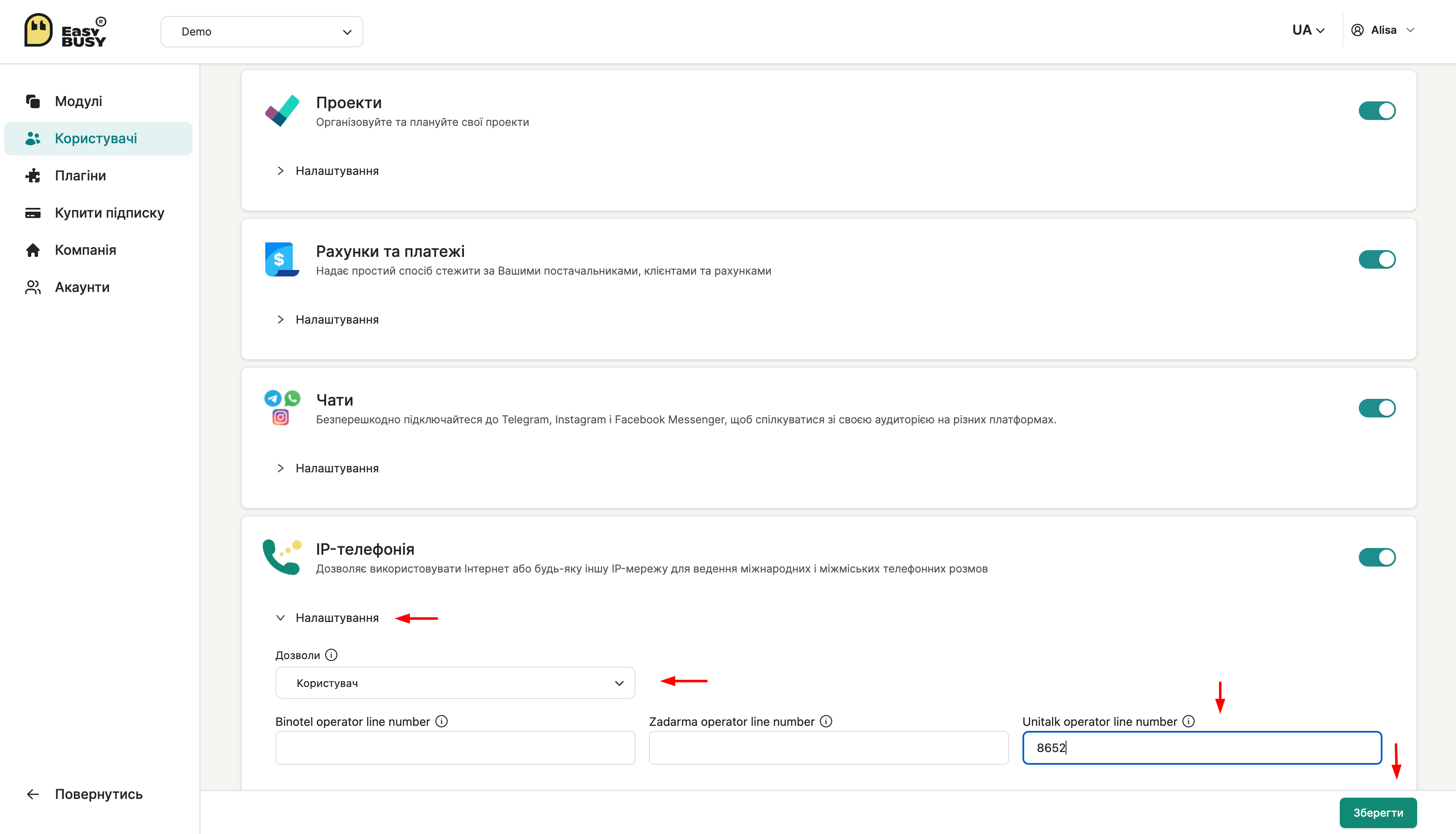
Task: Switch the Чати module toggle off
Action: coord(1377,409)
